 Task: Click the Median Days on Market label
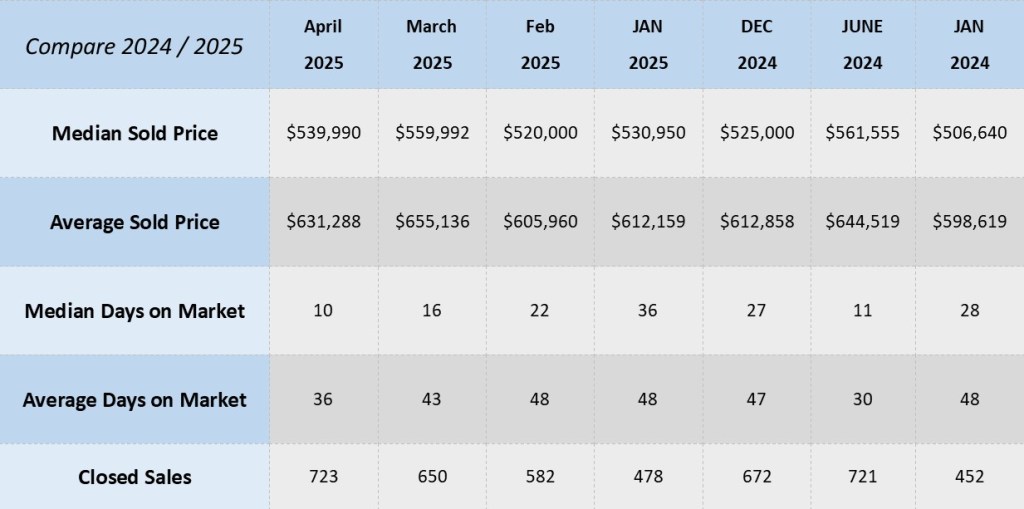(x=134, y=310)
